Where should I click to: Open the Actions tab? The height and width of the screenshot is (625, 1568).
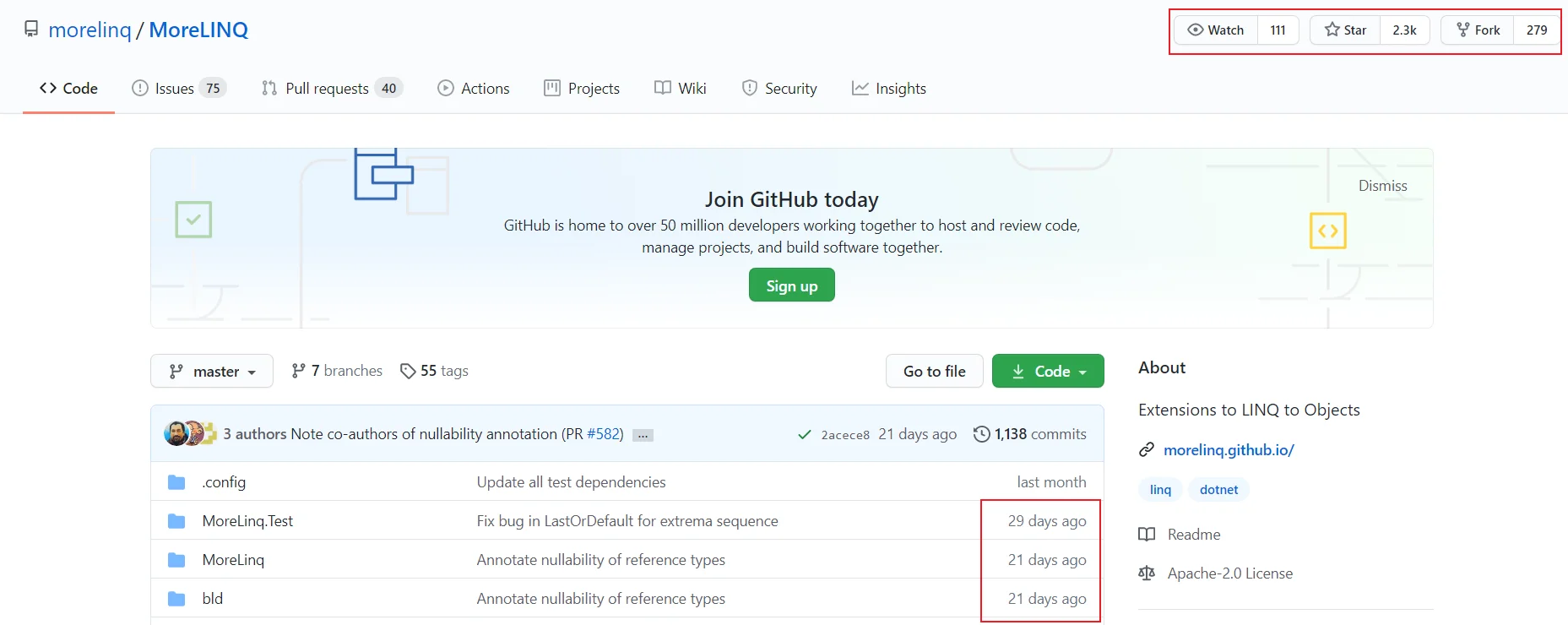pyautogui.click(x=474, y=89)
